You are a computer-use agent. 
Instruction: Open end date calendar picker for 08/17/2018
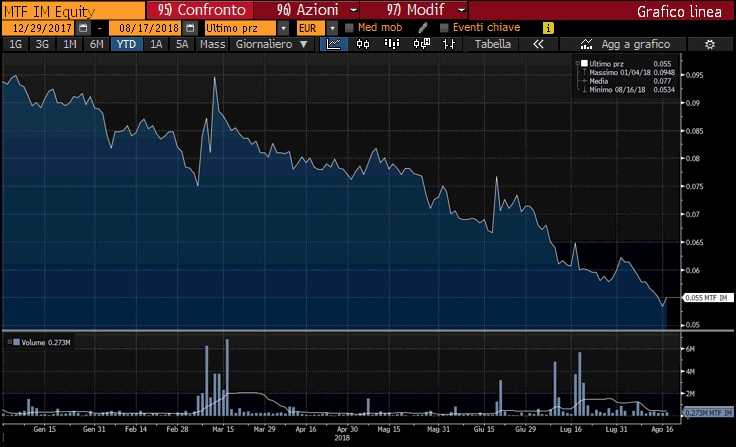point(190,28)
